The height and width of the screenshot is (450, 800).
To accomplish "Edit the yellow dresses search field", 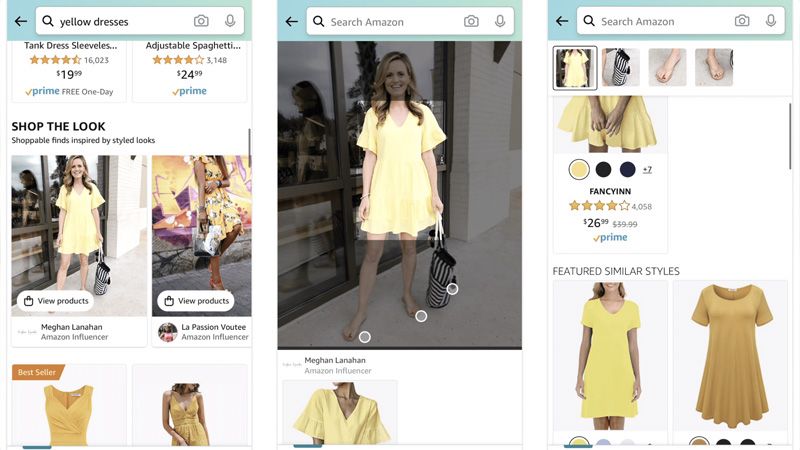I will tap(140, 21).
